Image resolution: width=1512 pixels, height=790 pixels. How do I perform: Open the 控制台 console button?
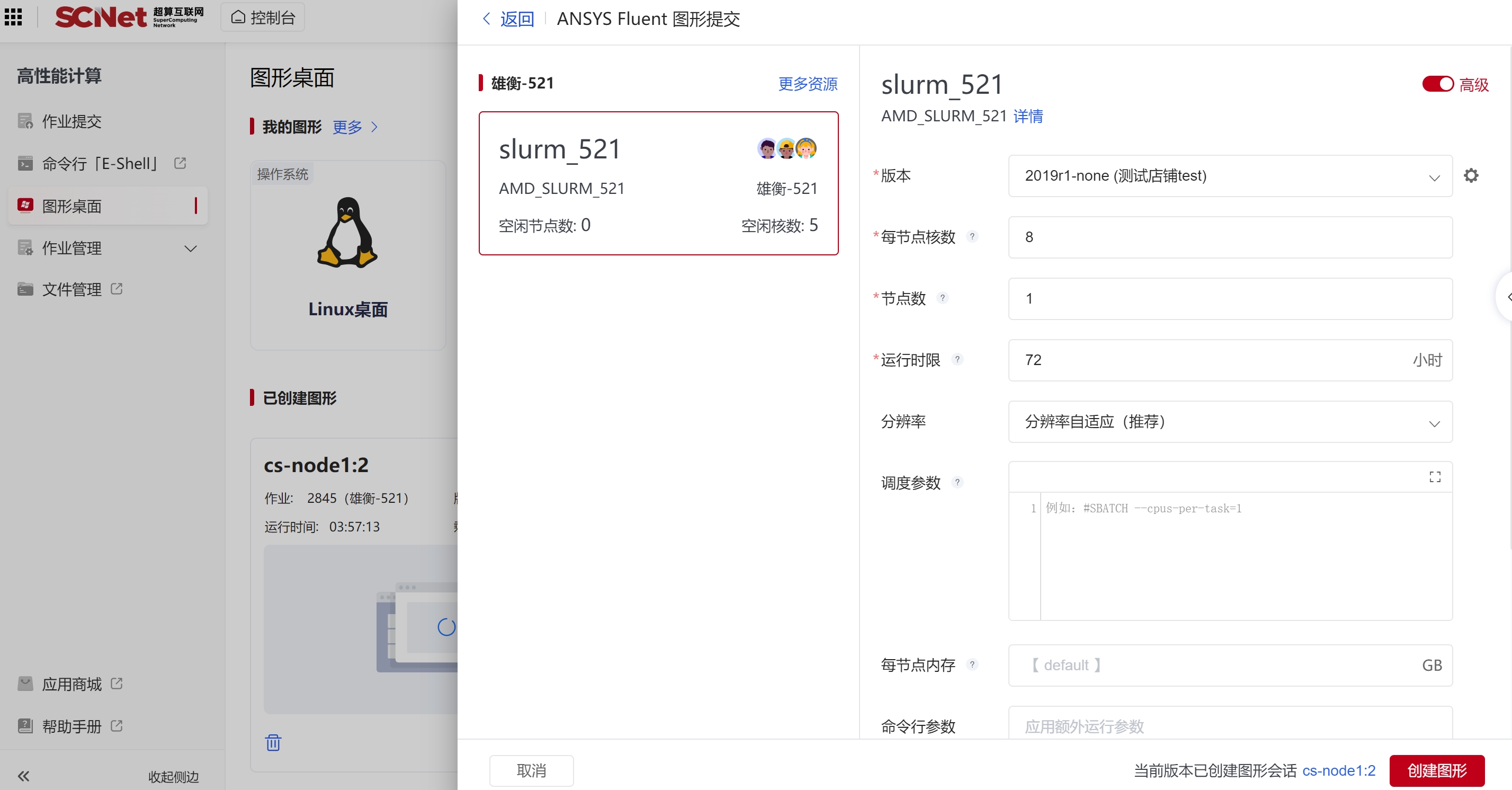(262, 17)
